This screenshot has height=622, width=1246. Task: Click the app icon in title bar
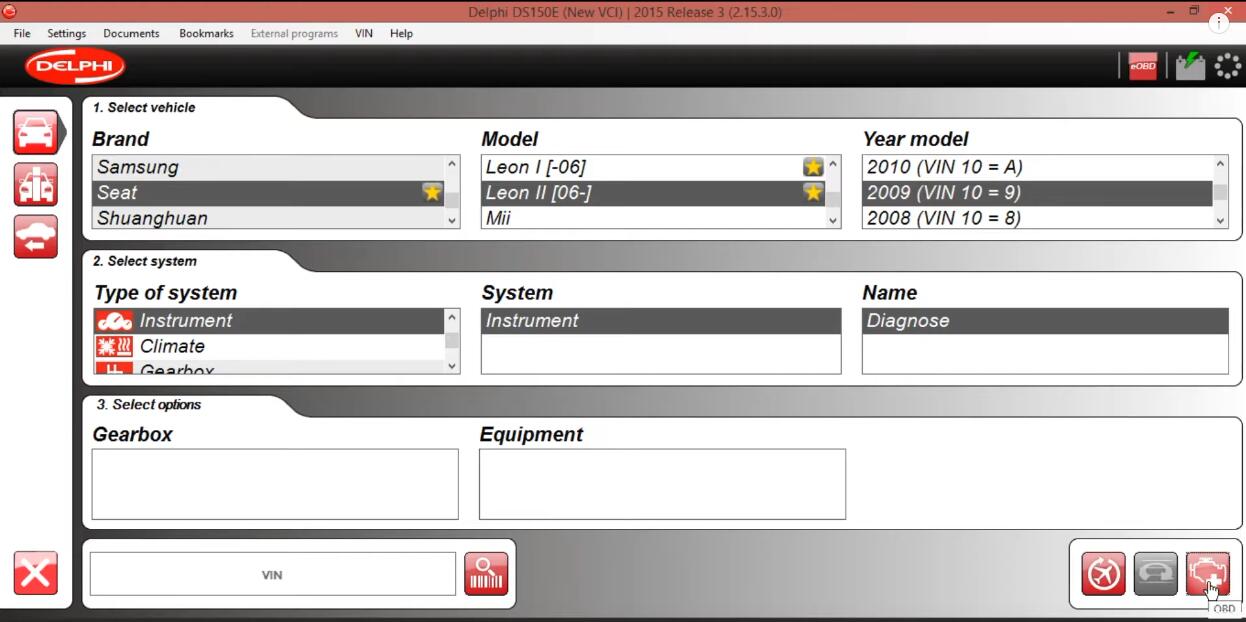[x=10, y=11]
